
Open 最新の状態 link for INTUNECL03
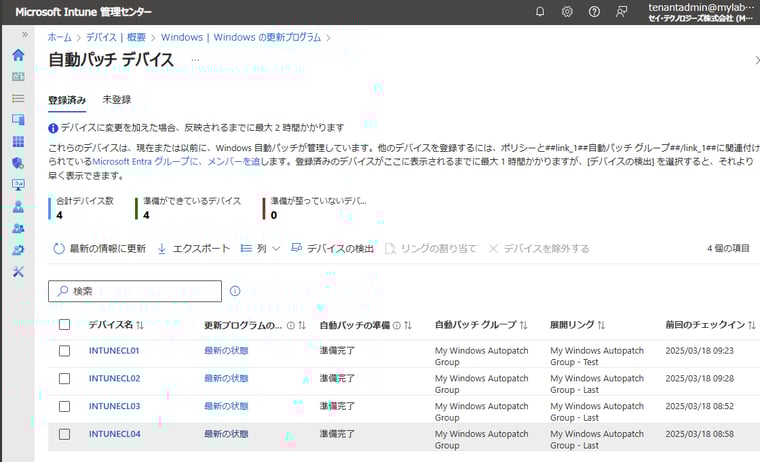click(x=226, y=406)
